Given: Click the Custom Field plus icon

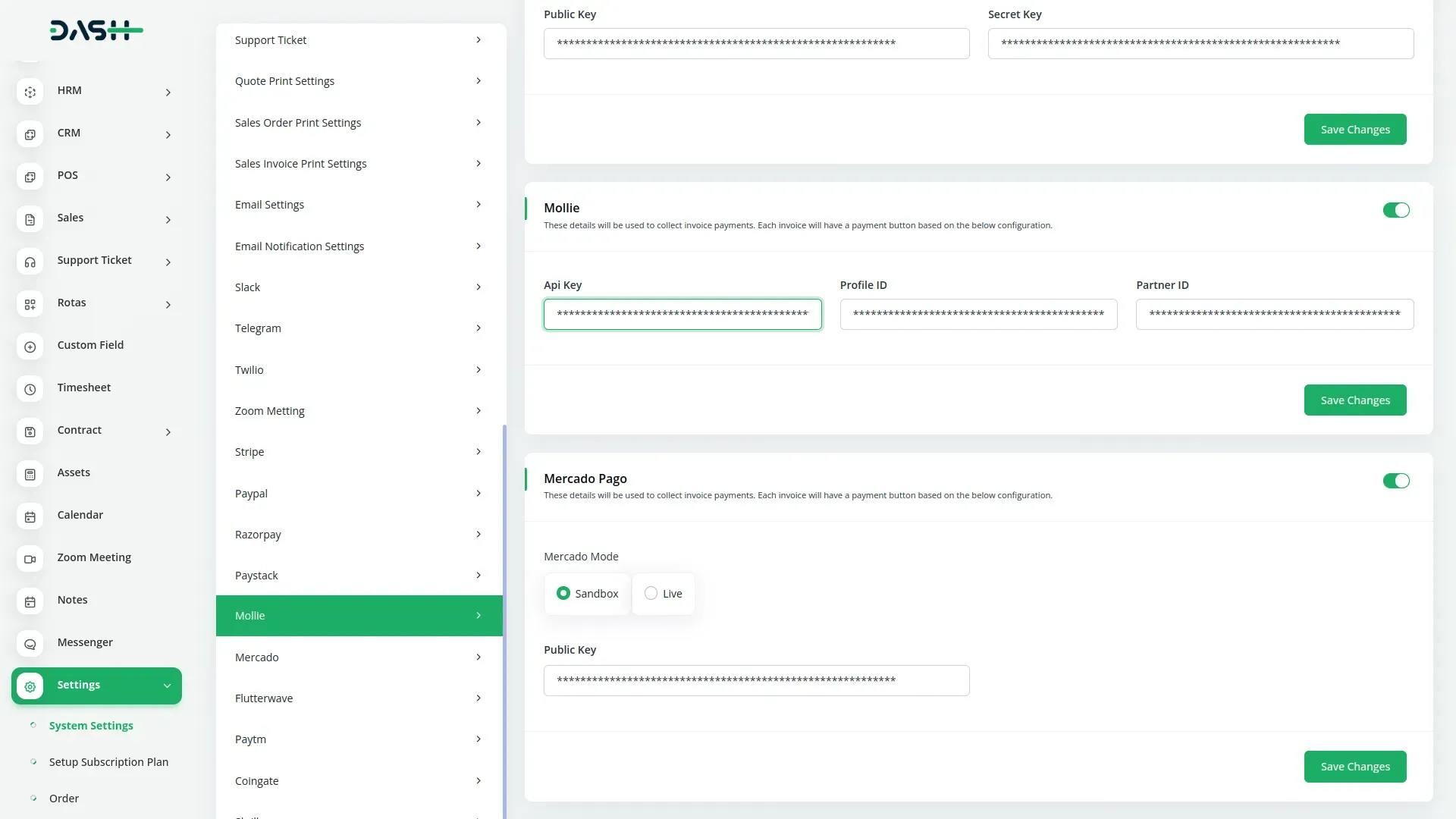Looking at the screenshot, I should click(x=30, y=347).
